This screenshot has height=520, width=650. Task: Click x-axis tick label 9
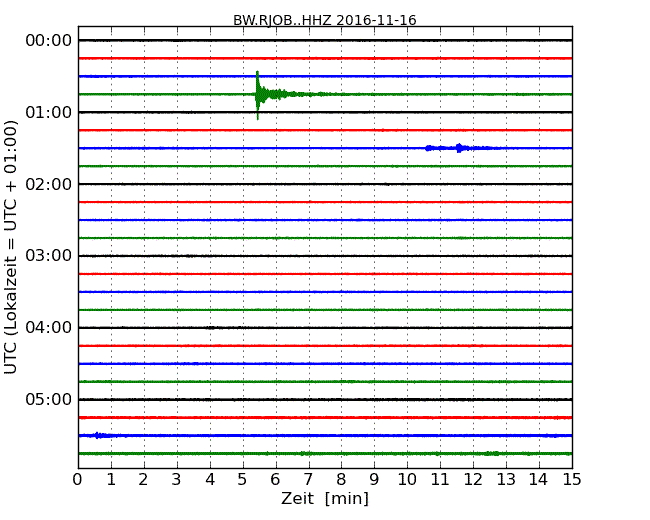tap(374, 480)
